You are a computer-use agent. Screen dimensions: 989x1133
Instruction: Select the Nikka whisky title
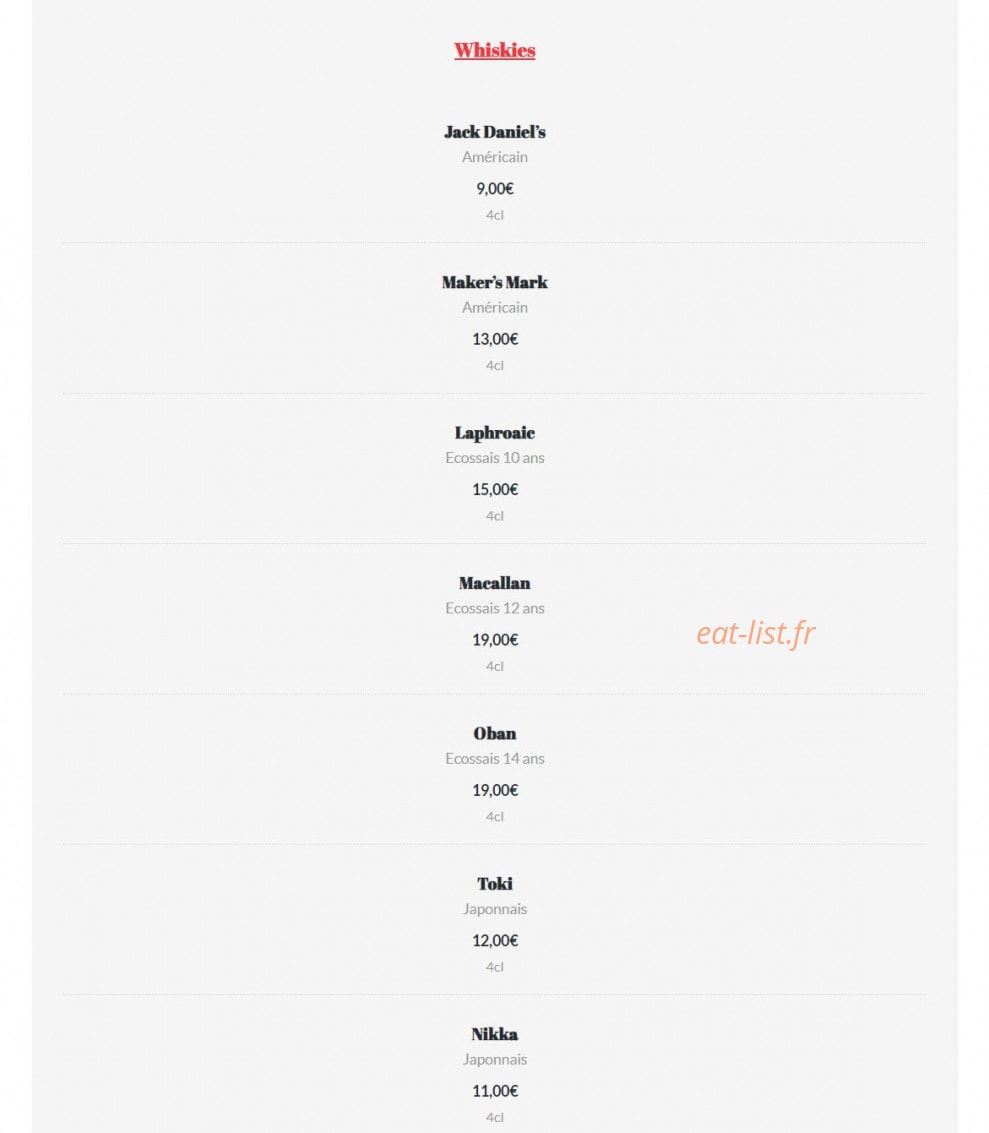tap(494, 1034)
